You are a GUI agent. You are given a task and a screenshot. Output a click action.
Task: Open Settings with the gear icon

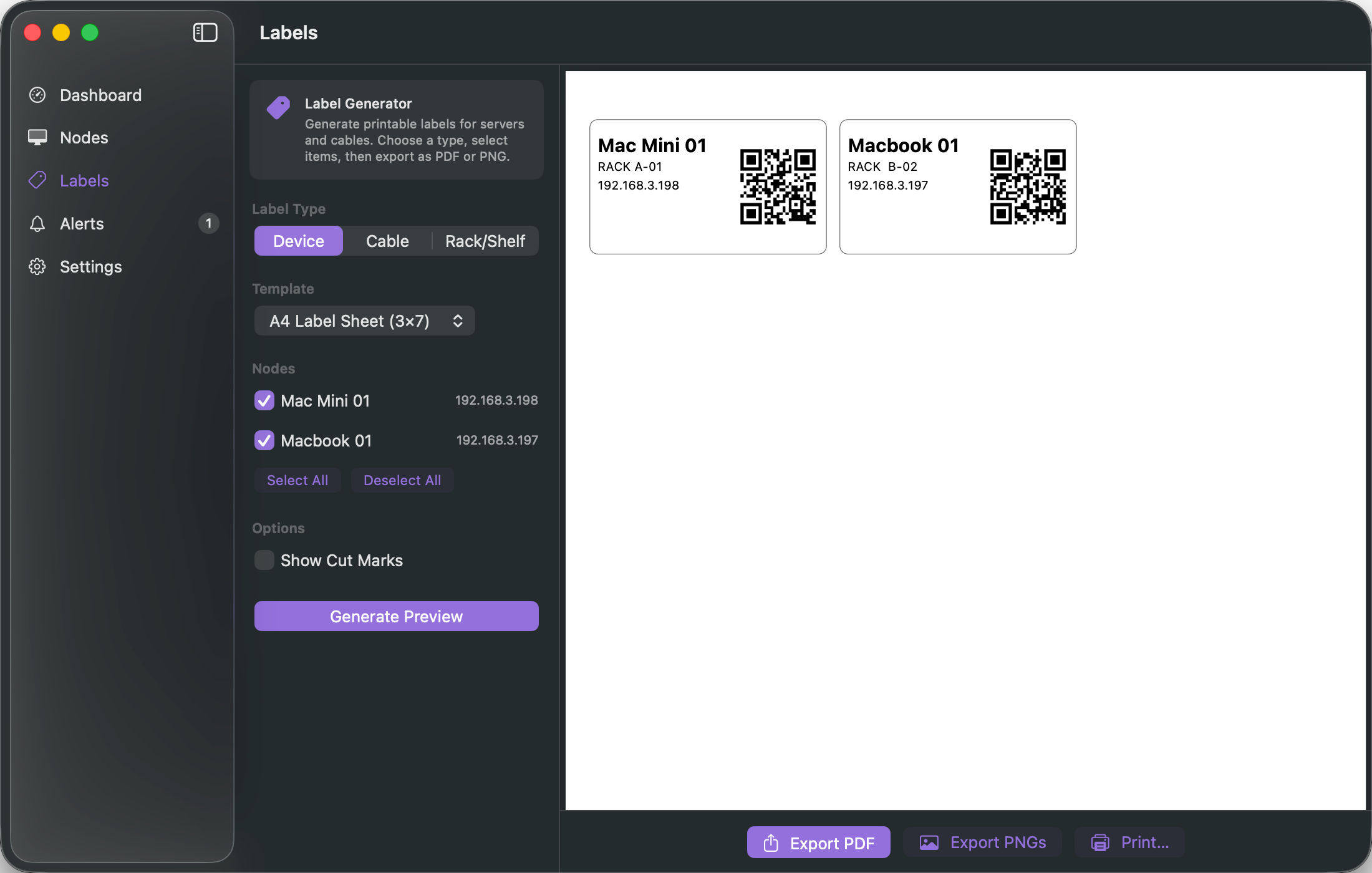(x=37, y=266)
